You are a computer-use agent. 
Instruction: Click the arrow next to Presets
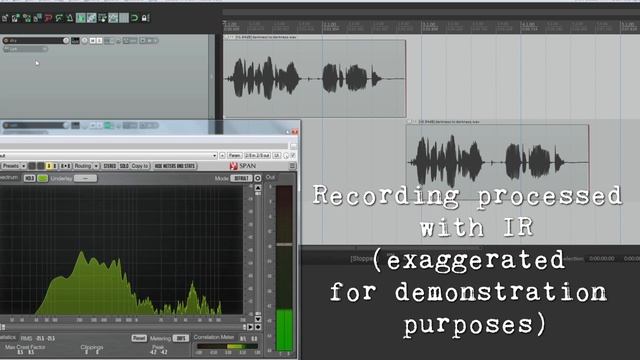[24, 166]
